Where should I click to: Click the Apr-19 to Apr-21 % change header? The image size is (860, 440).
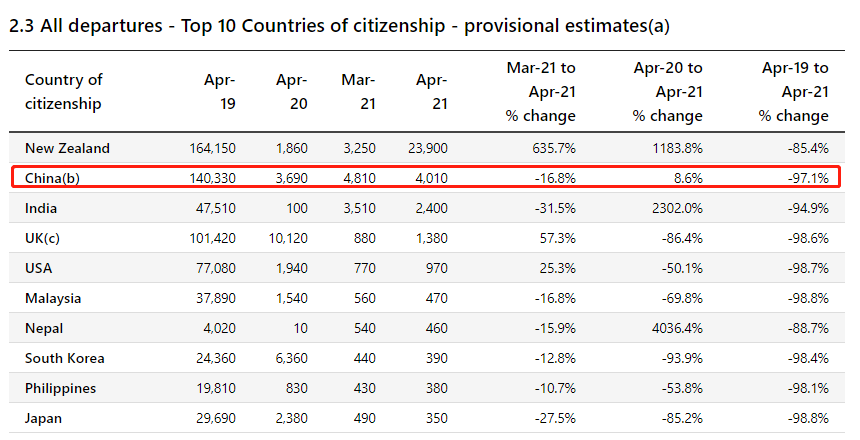(x=794, y=91)
